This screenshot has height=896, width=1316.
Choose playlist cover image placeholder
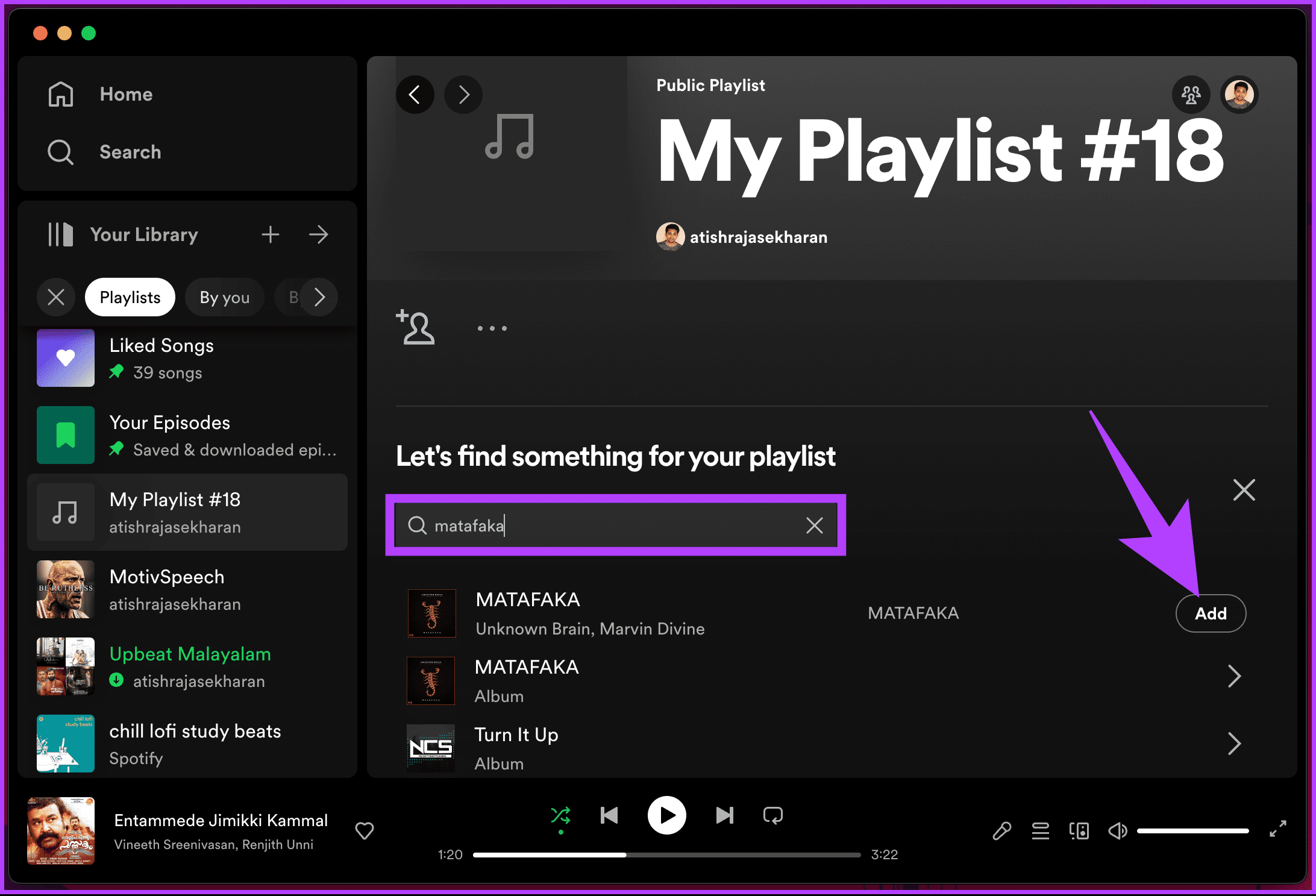pos(511,154)
